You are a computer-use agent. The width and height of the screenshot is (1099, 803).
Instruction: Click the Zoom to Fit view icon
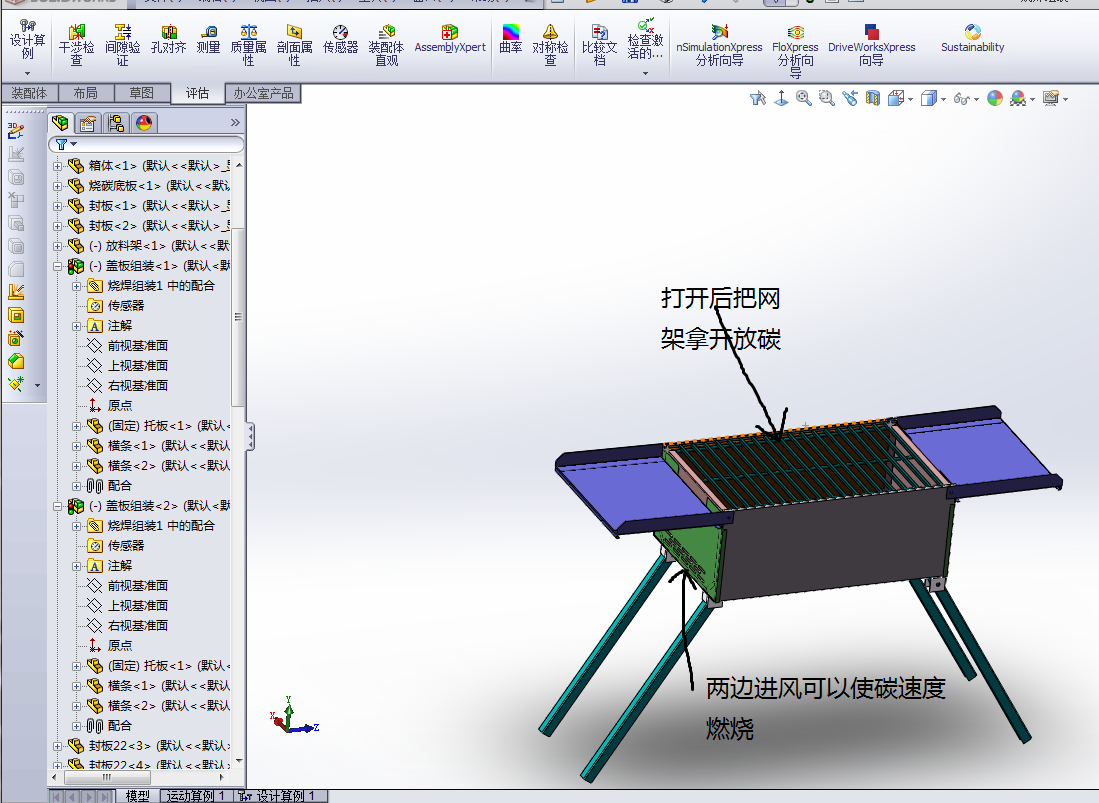point(804,99)
